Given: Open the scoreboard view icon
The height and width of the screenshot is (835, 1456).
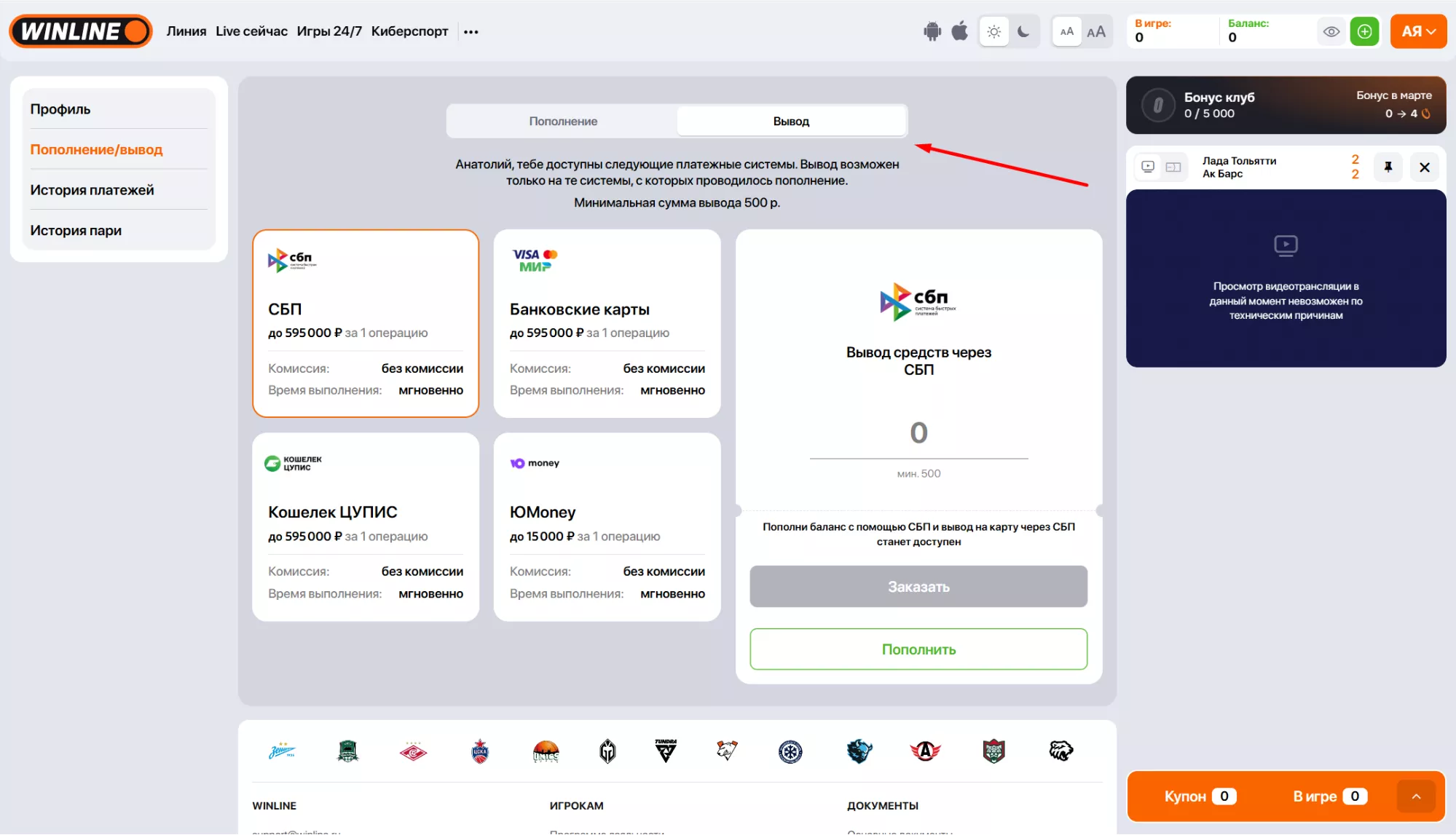Looking at the screenshot, I should pyautogui.click(x=1173, y=167).
